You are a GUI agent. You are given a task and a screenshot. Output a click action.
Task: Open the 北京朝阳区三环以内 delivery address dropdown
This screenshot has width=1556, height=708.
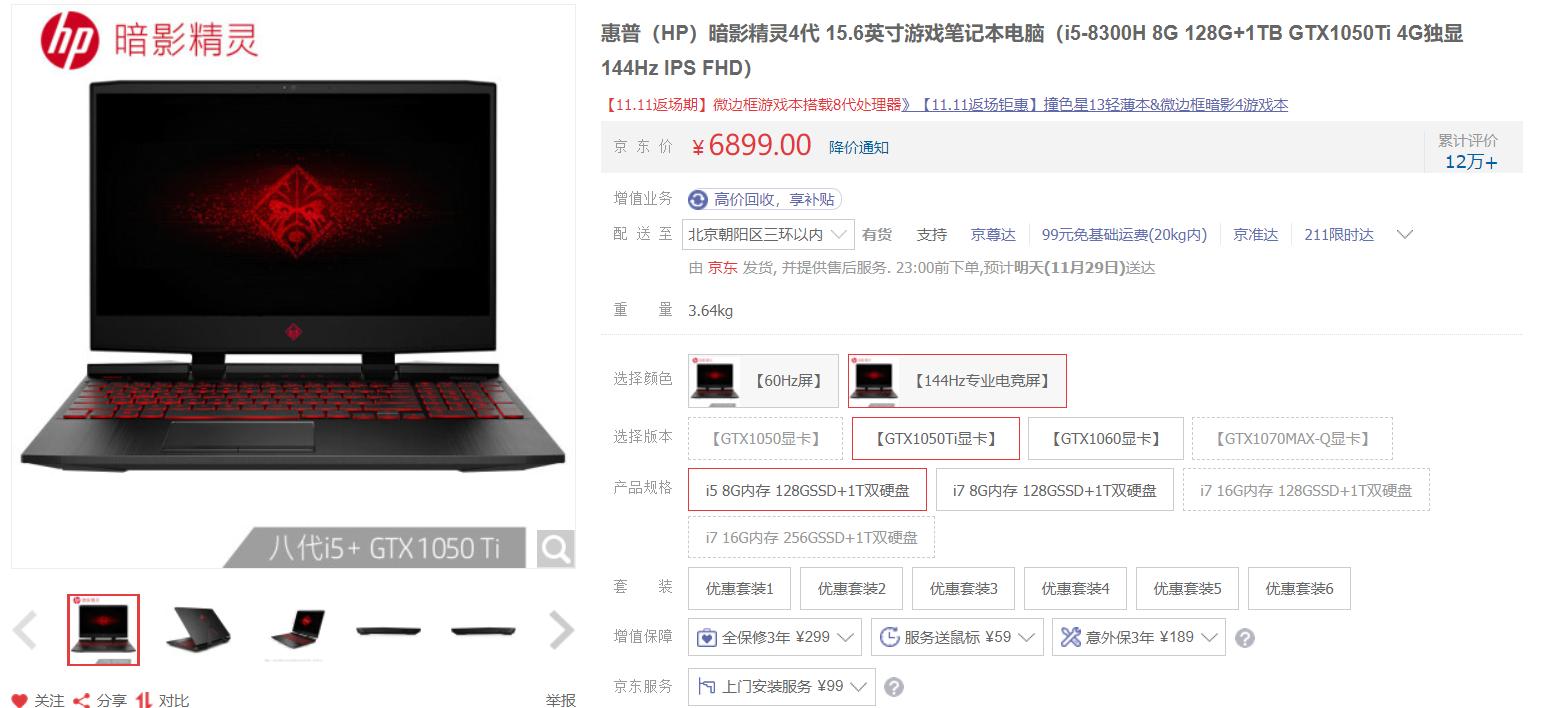[768, 235]
